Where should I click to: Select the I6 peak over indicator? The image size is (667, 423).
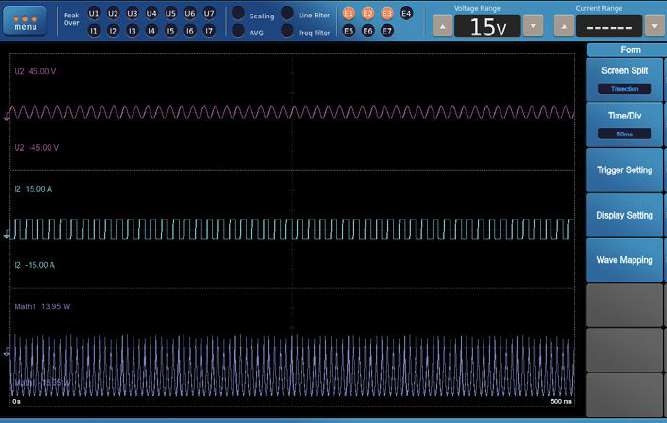(x=190, y=31)
